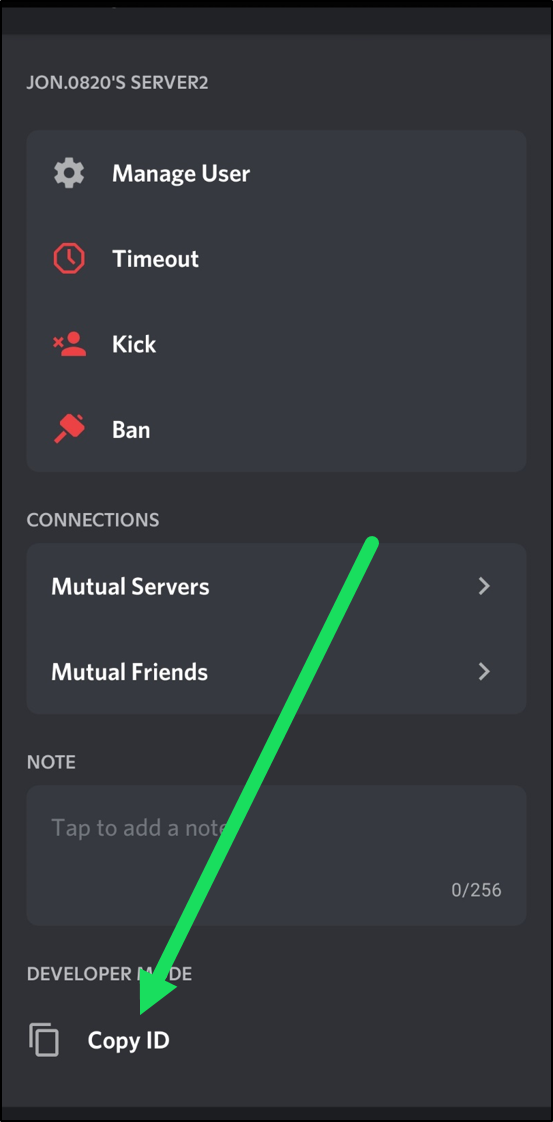Click the Manage User gear icon
Screen dimensions: 553x1122
coord(69,173)
